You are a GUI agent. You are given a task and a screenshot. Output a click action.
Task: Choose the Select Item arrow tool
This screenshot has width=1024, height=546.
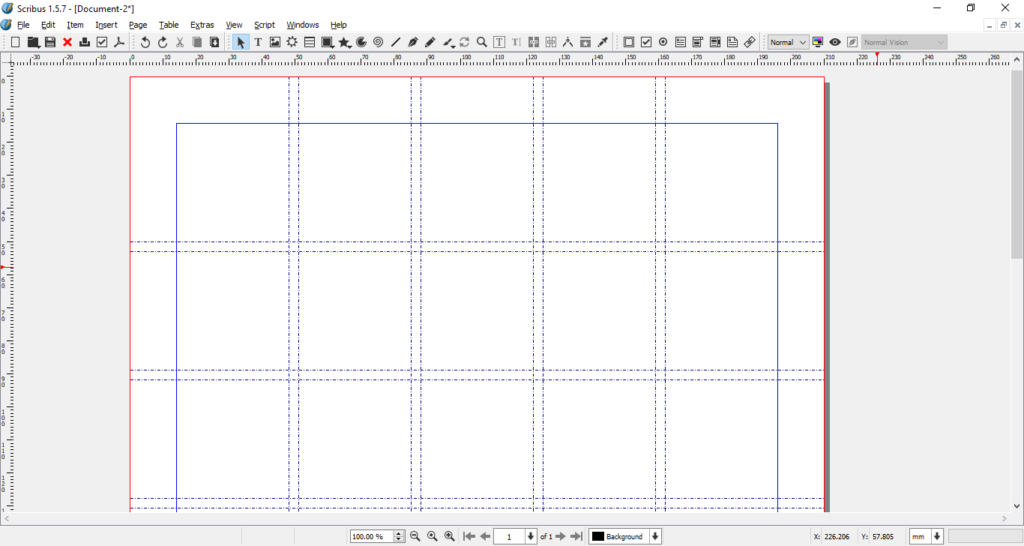(241, 42)
